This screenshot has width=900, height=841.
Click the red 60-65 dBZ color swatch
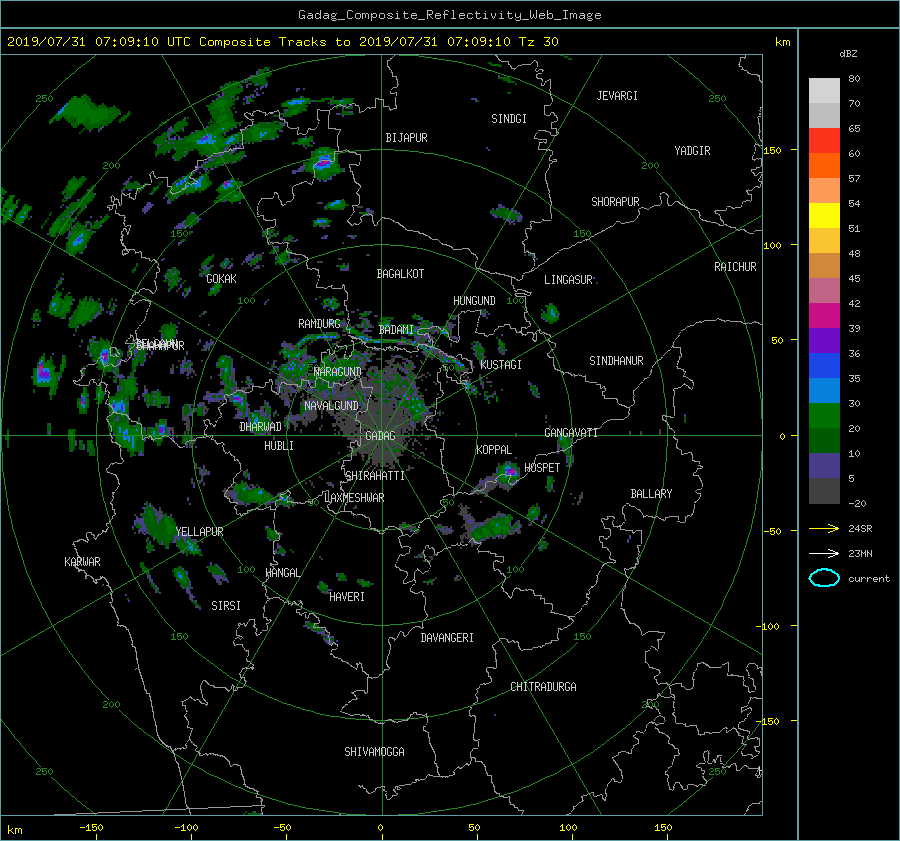824,140
